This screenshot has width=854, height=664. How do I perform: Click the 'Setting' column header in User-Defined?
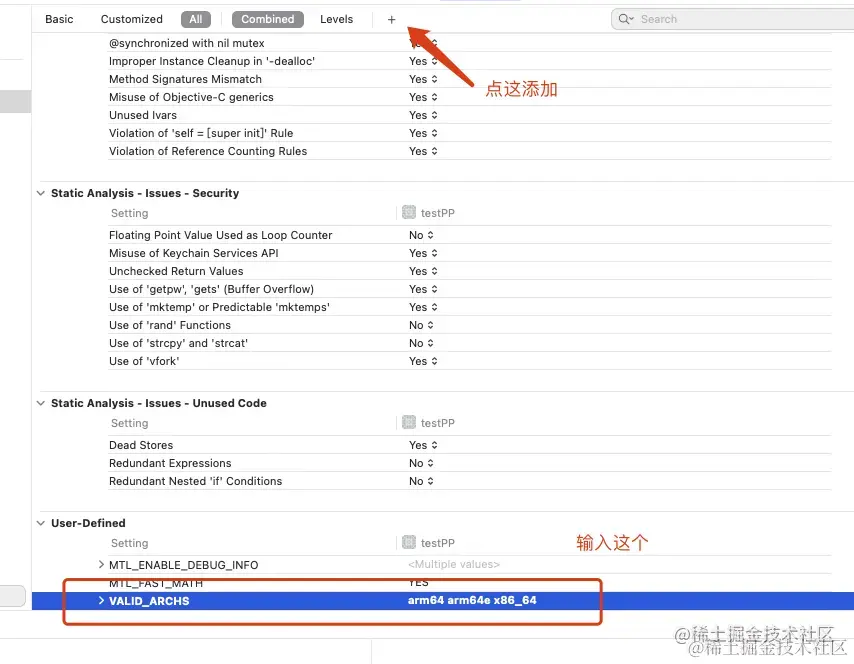click(x=129, y=543)
